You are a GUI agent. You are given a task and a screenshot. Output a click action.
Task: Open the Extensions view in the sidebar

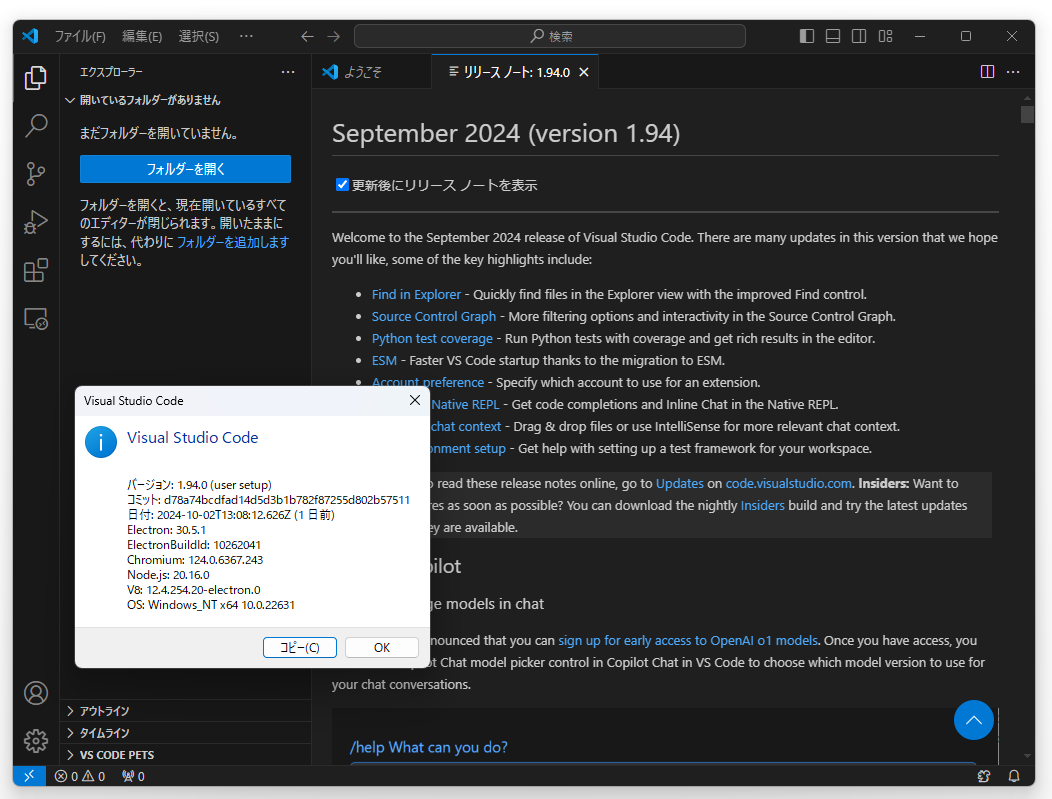(x=35, y=270)
